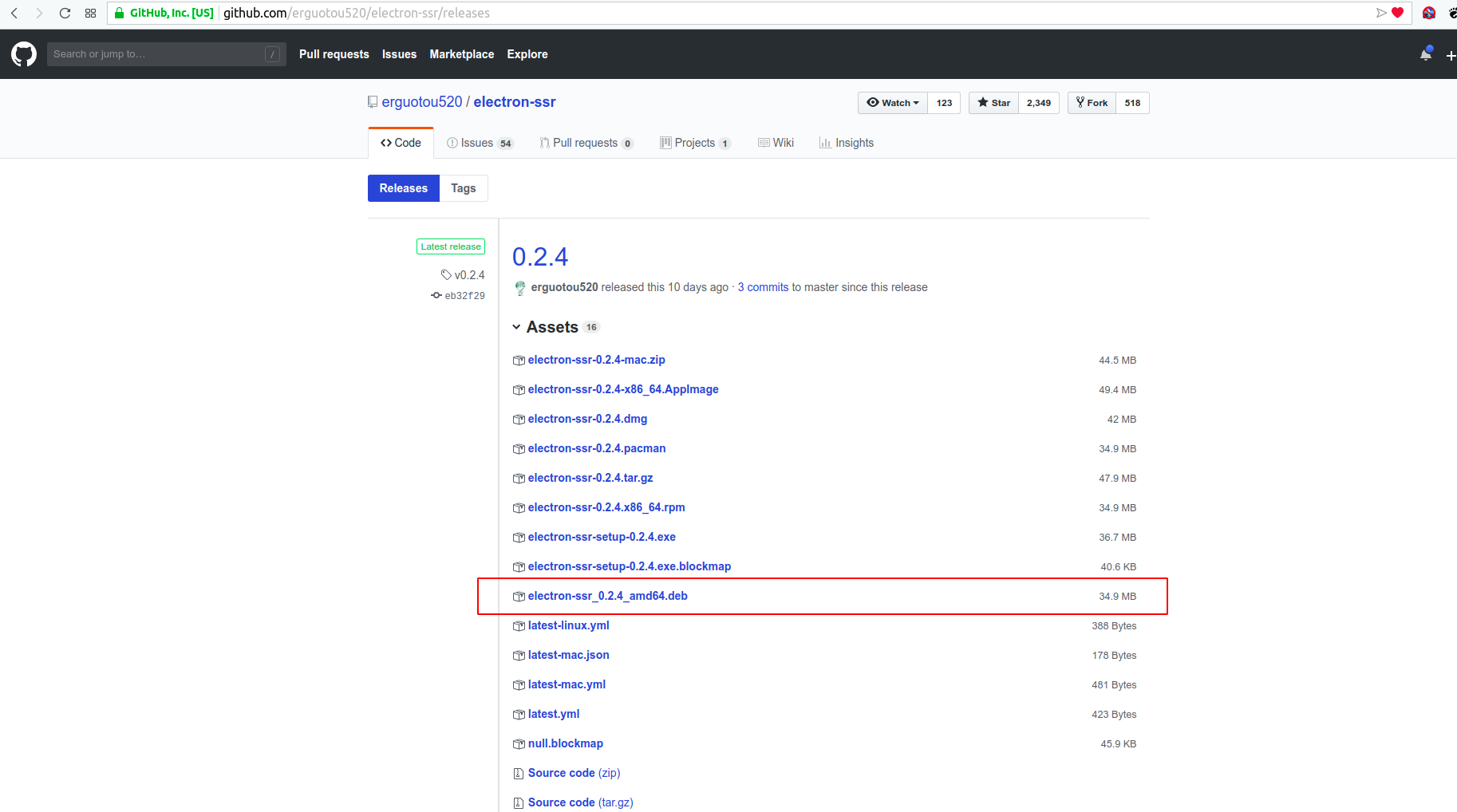The image size is (1457, 812).
Task: Open the Issues tab with 54 issues
Action: [480, 143]
